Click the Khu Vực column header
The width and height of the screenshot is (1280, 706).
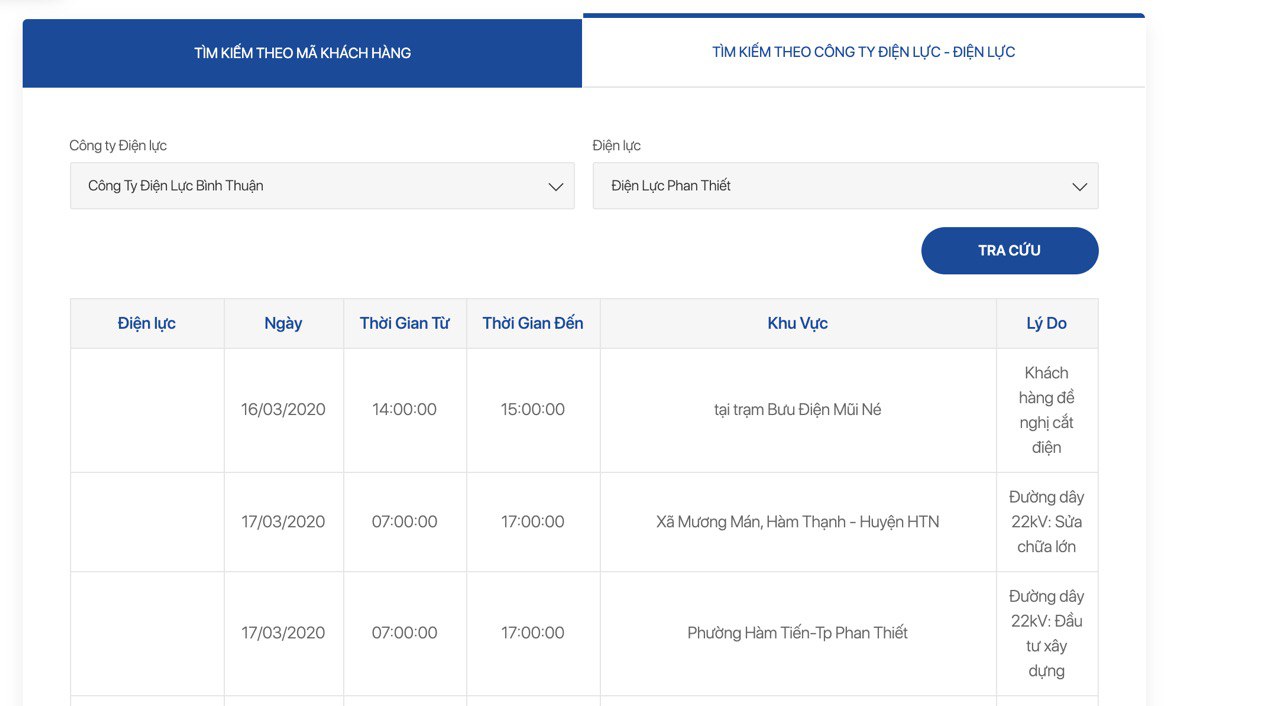(798, 323)
